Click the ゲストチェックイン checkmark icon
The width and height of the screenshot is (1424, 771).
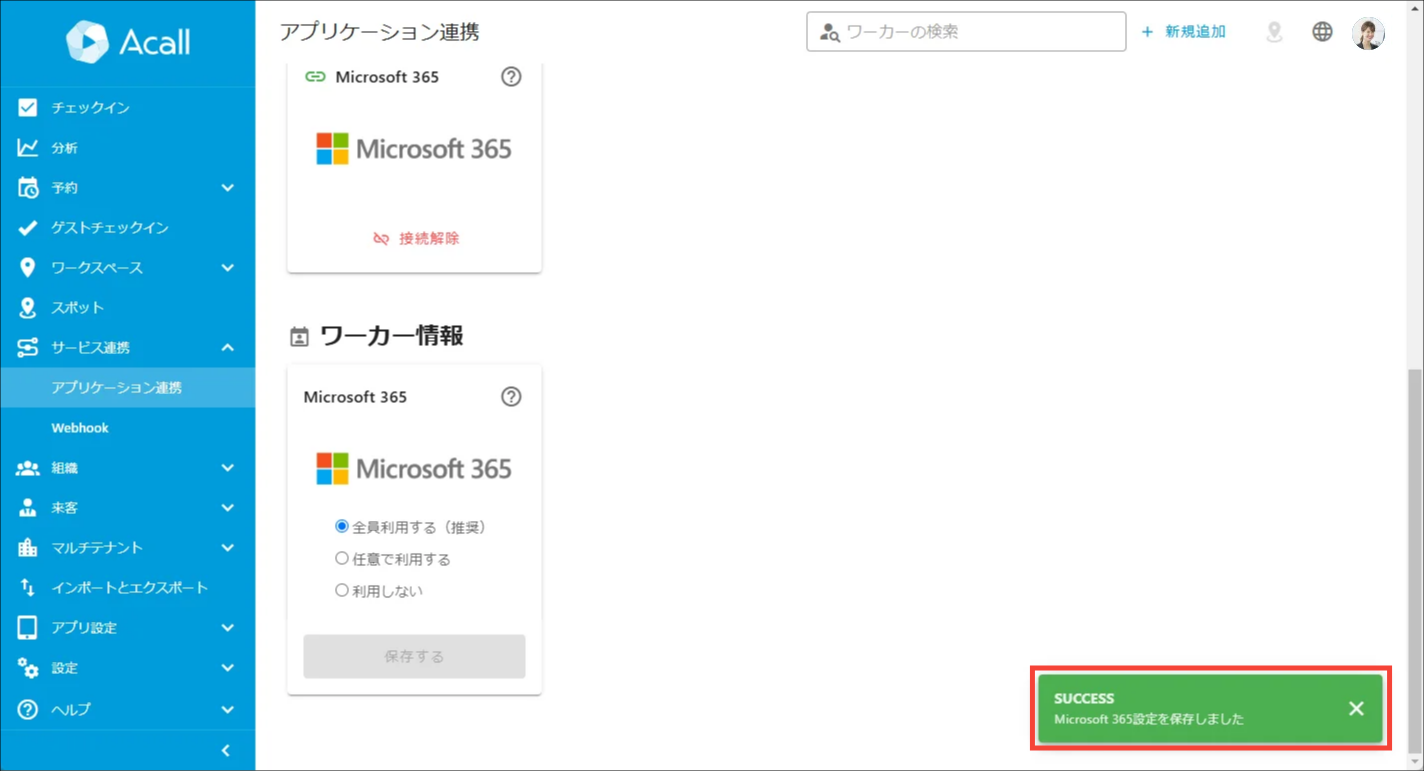pyautogui.click(x=28, y=227)
